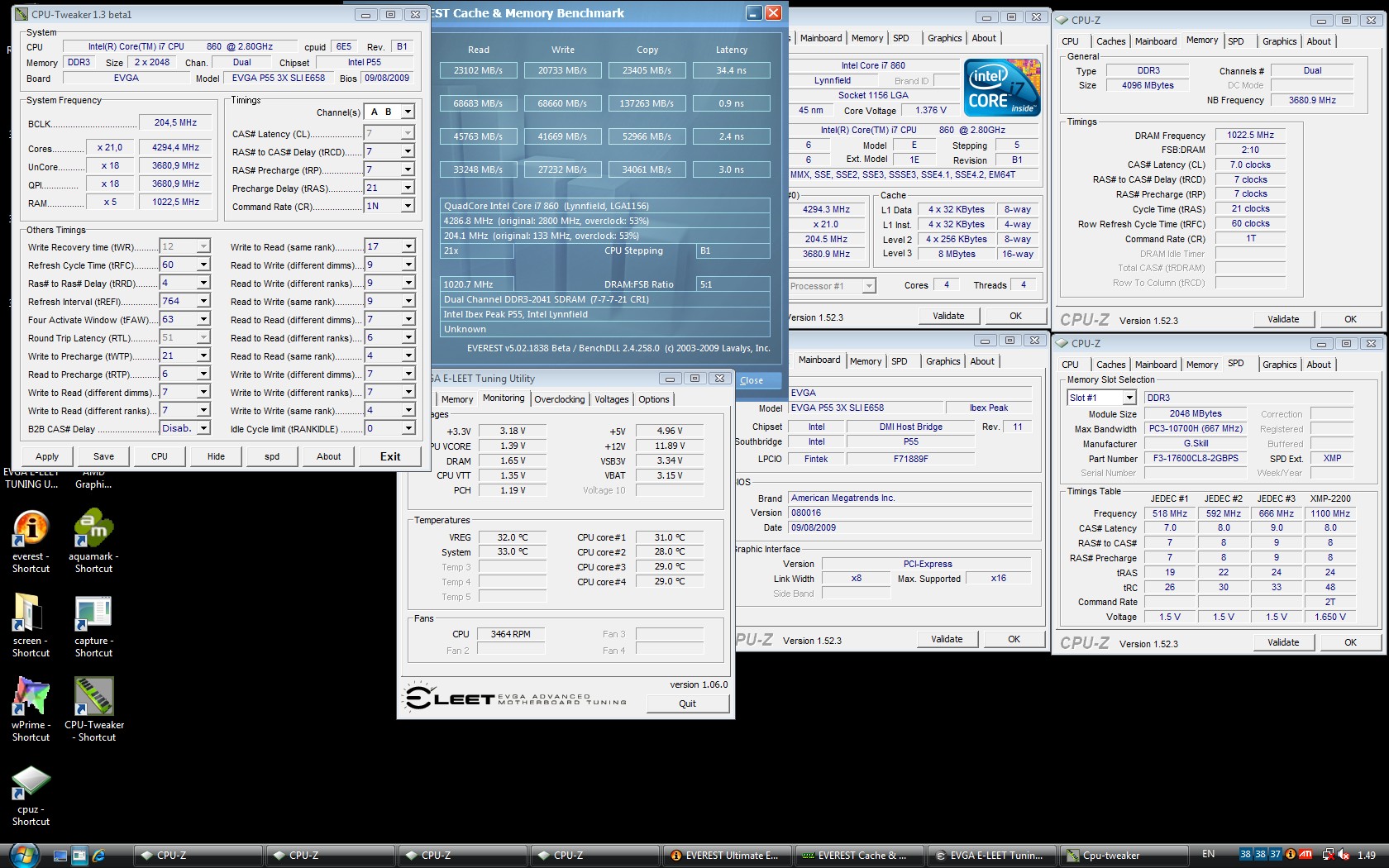Click Show Desktop quick launch icon
This screenshot has width=1389, height=868.
[x=60, y=856]
